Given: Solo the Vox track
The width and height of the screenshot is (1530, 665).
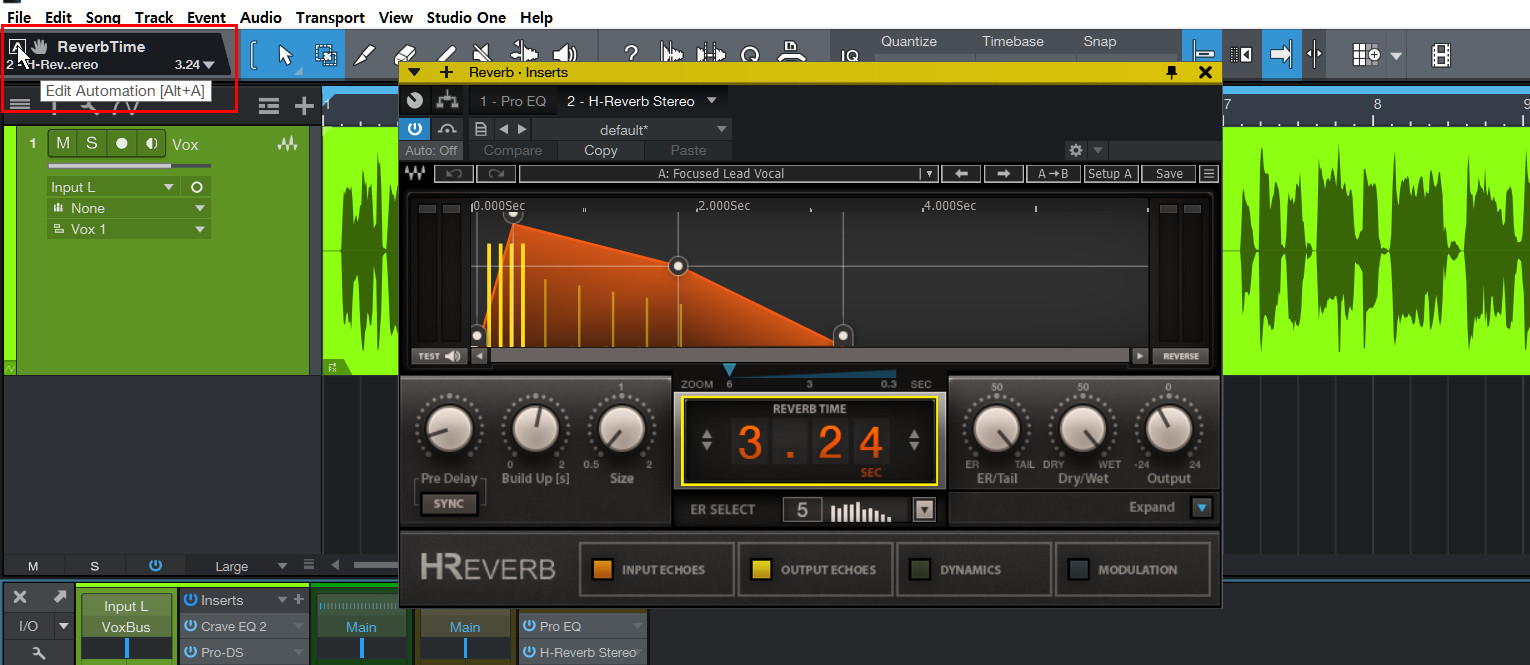Looking at the screenshot, I should pyautogui.click(x=92, y=143).
